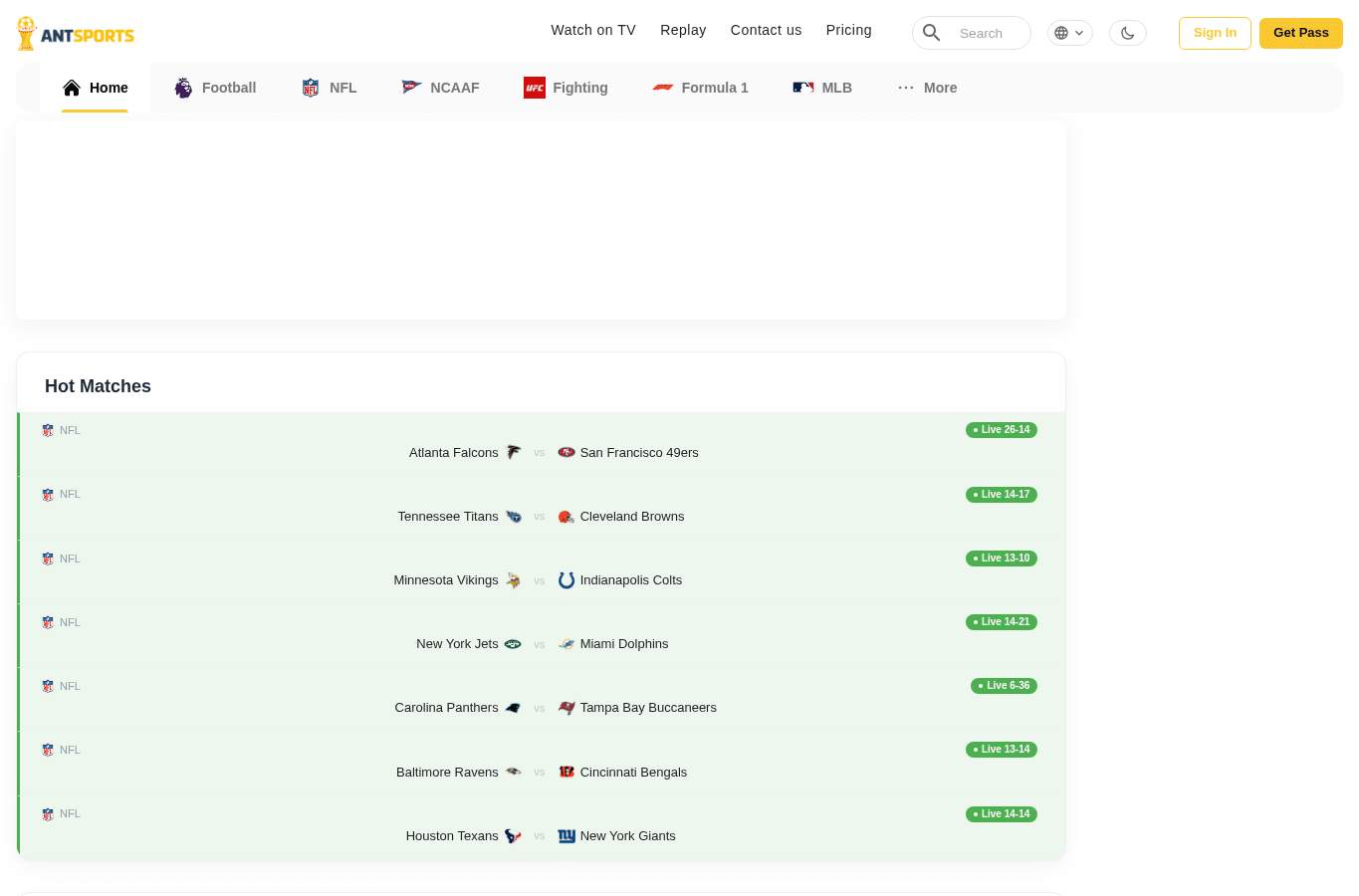Switch to the MLB tab
1359x896 pixels.
822,88
